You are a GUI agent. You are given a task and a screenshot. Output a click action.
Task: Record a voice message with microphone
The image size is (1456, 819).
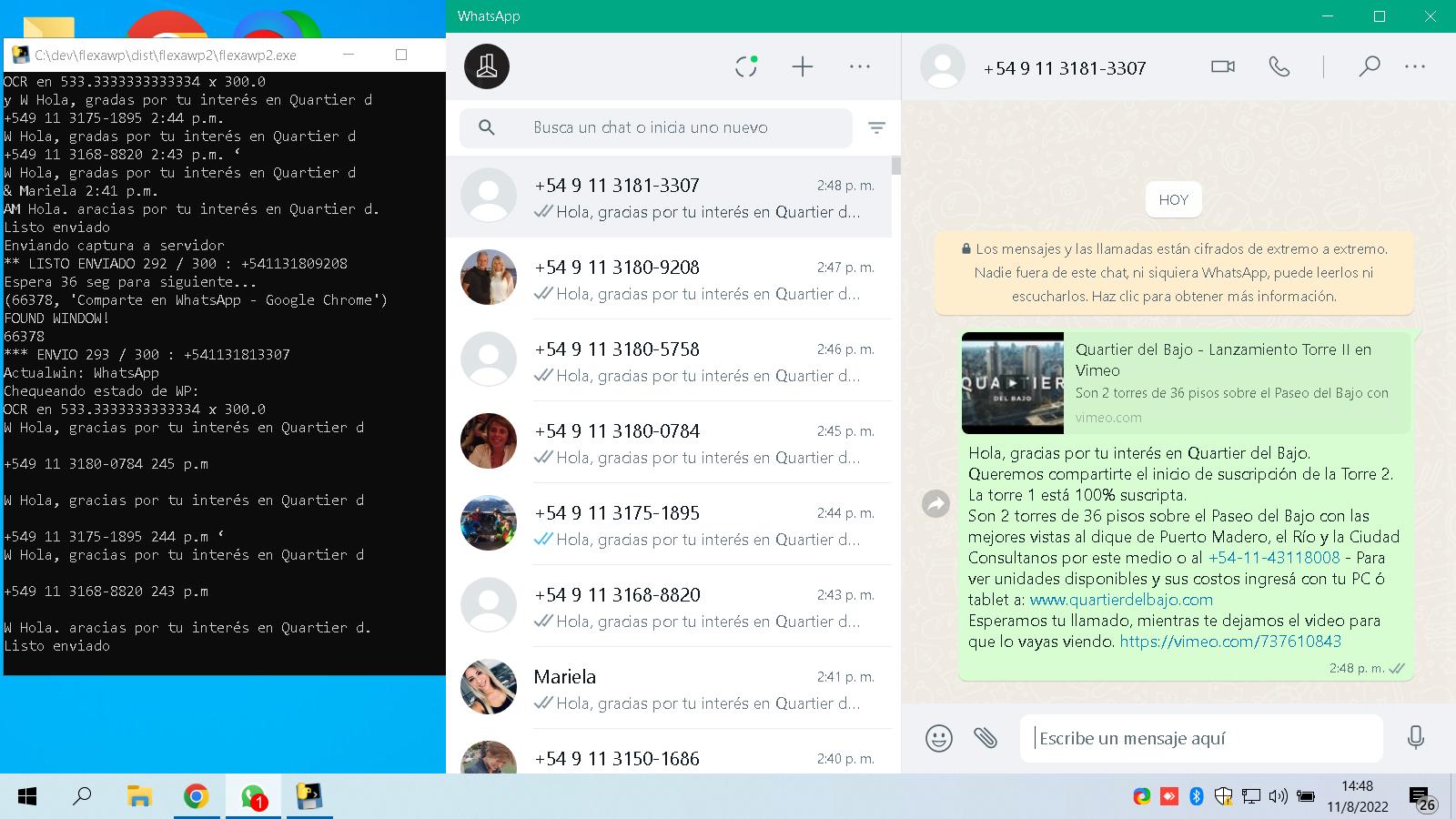click(1415, 737)
